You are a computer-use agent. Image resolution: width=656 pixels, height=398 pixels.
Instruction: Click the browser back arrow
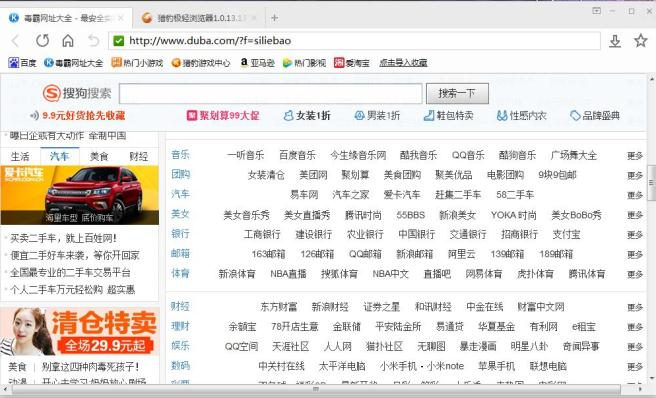[x=16, y=41]
